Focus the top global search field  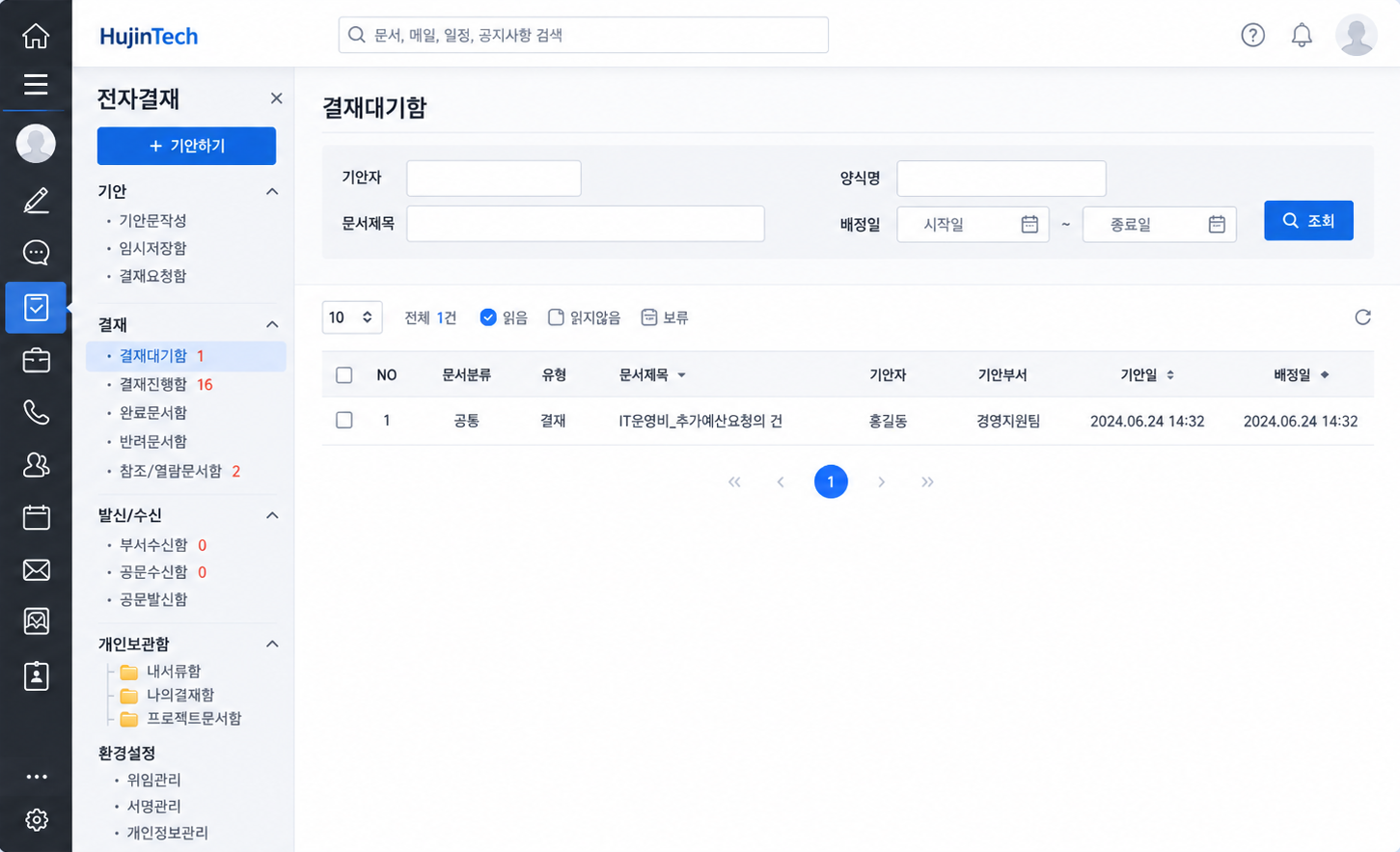click(583, 35)
